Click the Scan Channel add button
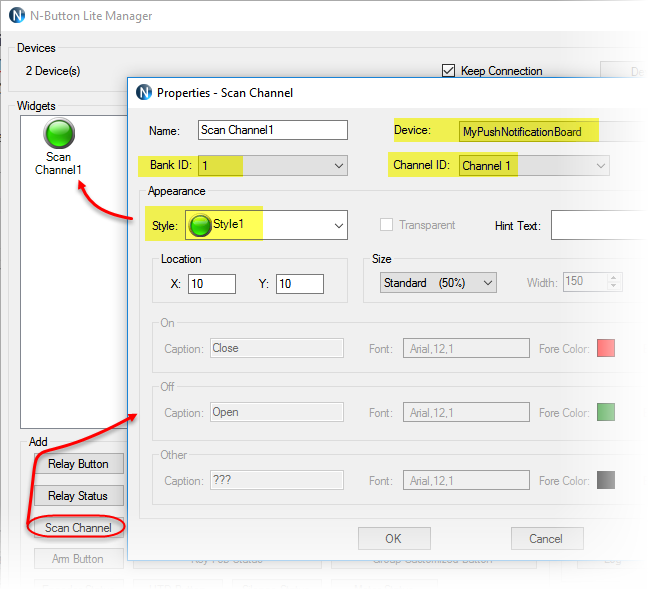 (x=79, y=528)
